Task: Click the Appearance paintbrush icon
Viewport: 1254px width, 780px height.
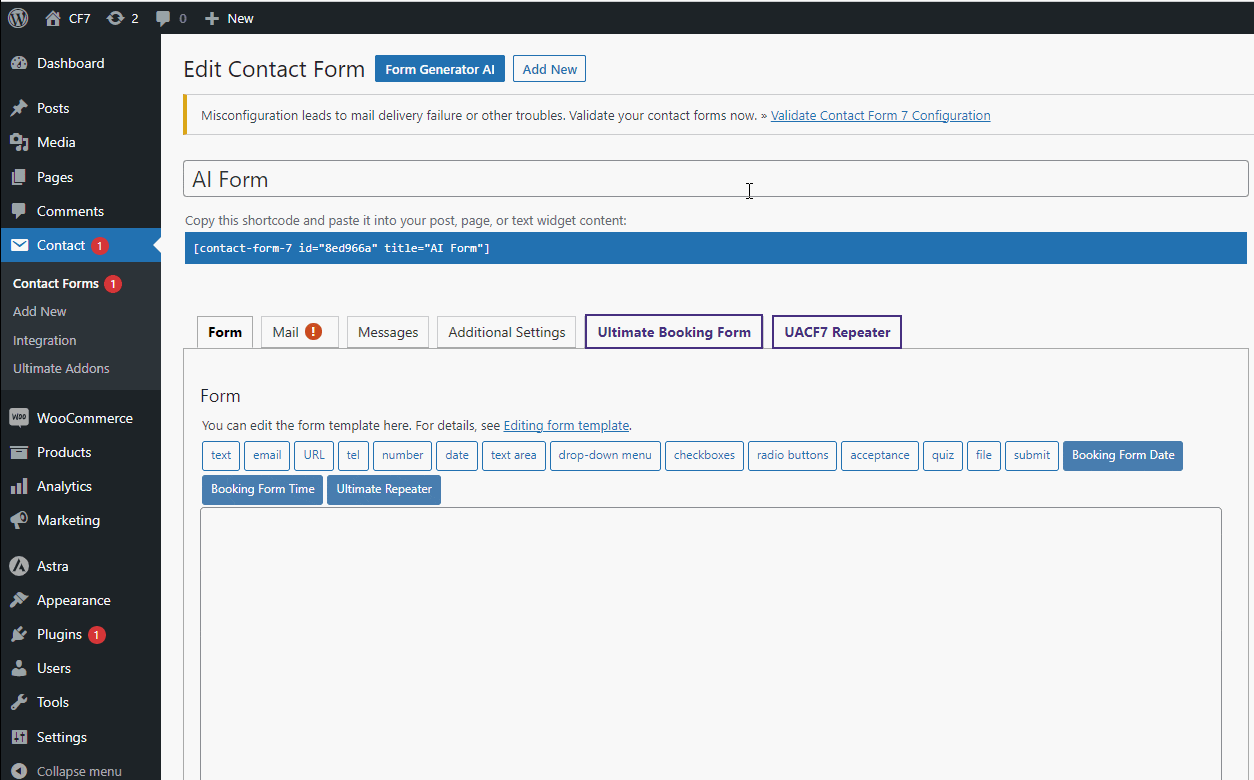Action: coord(19,600)
